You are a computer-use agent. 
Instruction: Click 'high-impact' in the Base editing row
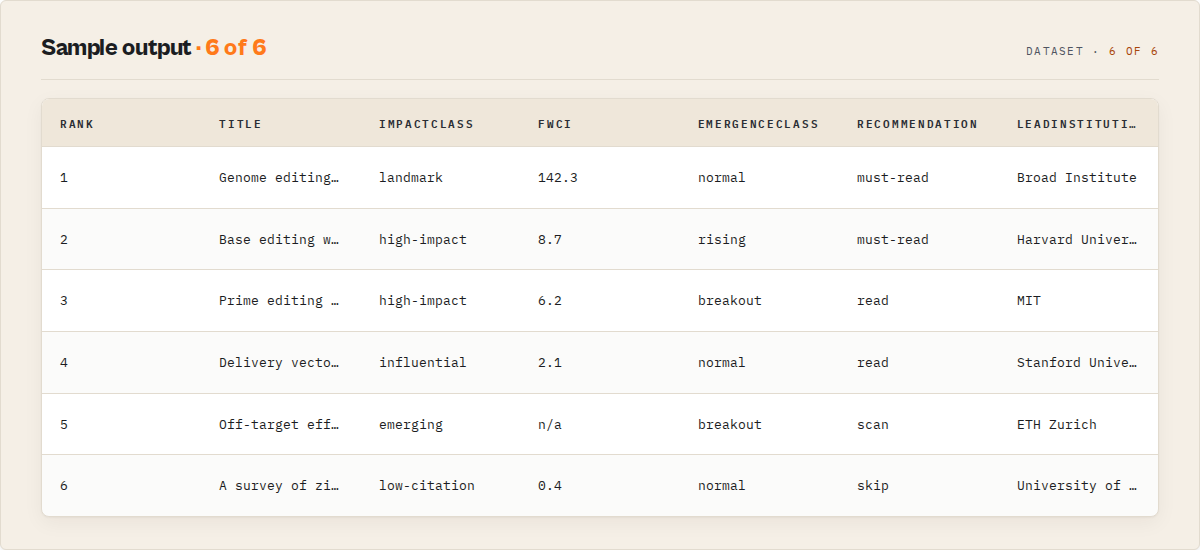[x=423, y=240]
